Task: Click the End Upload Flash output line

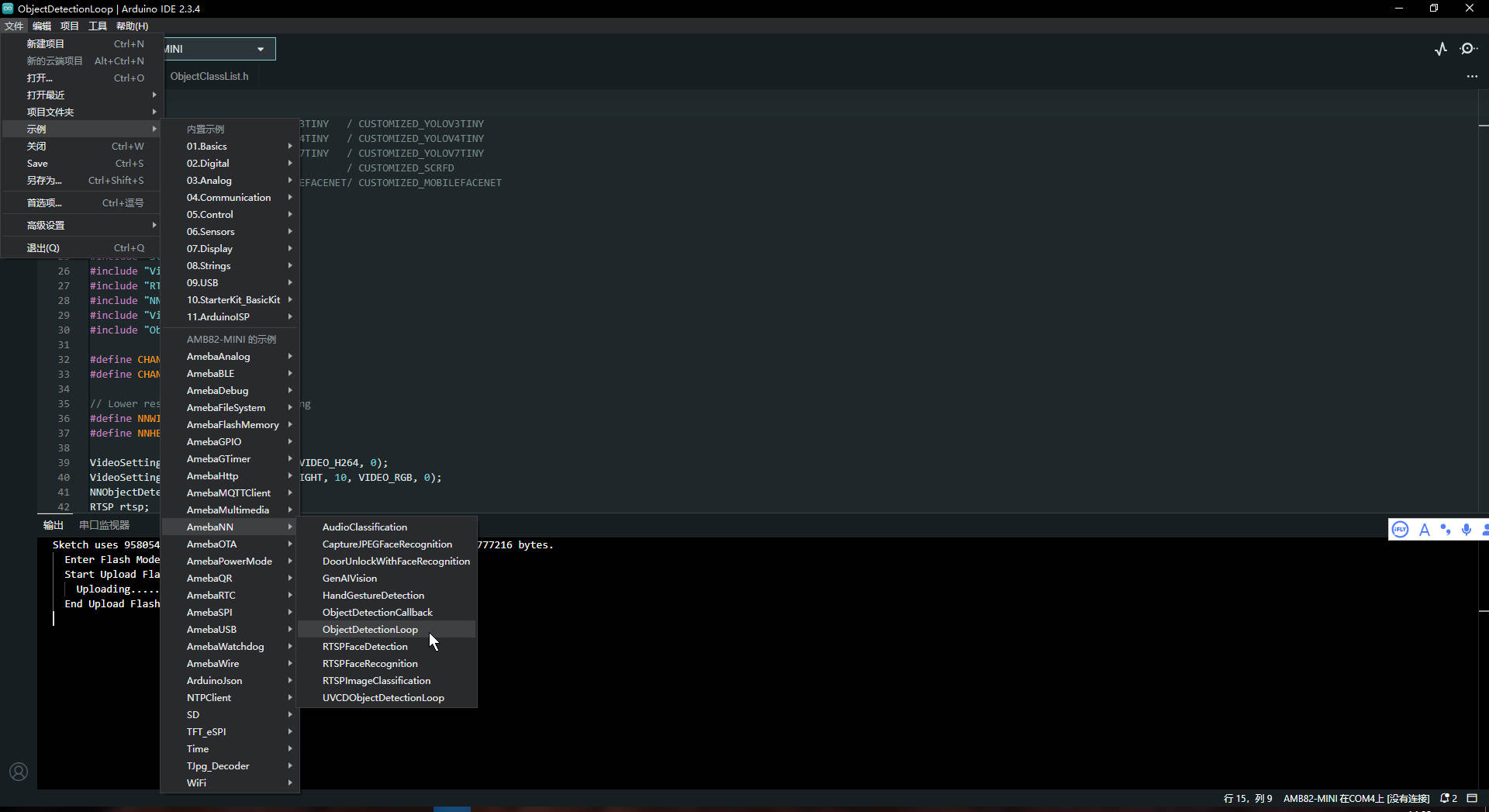Action: [x=112, y=603]
